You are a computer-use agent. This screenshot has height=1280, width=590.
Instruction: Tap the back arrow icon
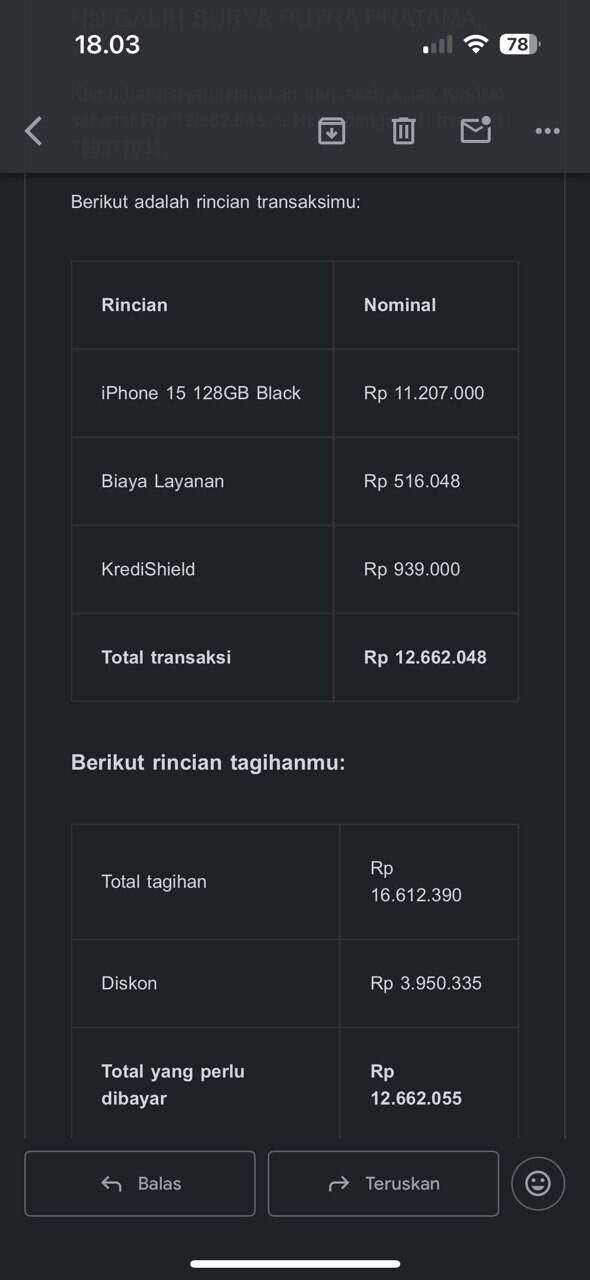tap(33, 131)
